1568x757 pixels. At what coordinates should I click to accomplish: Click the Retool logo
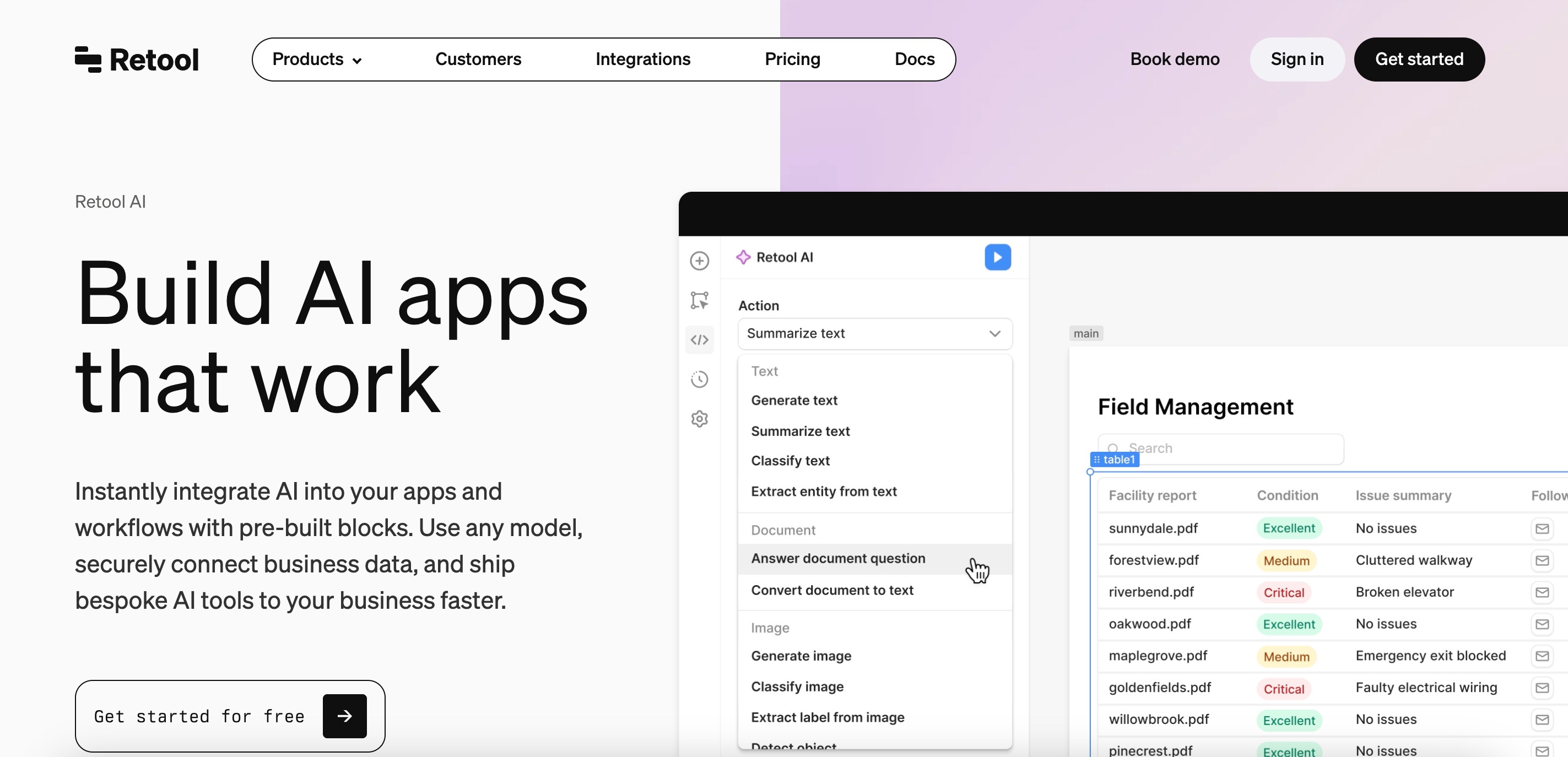pos(136,60)
